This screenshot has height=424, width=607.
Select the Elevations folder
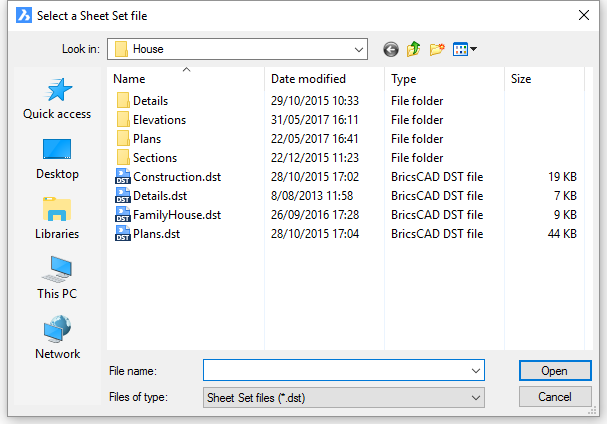(x=159, y=120)
